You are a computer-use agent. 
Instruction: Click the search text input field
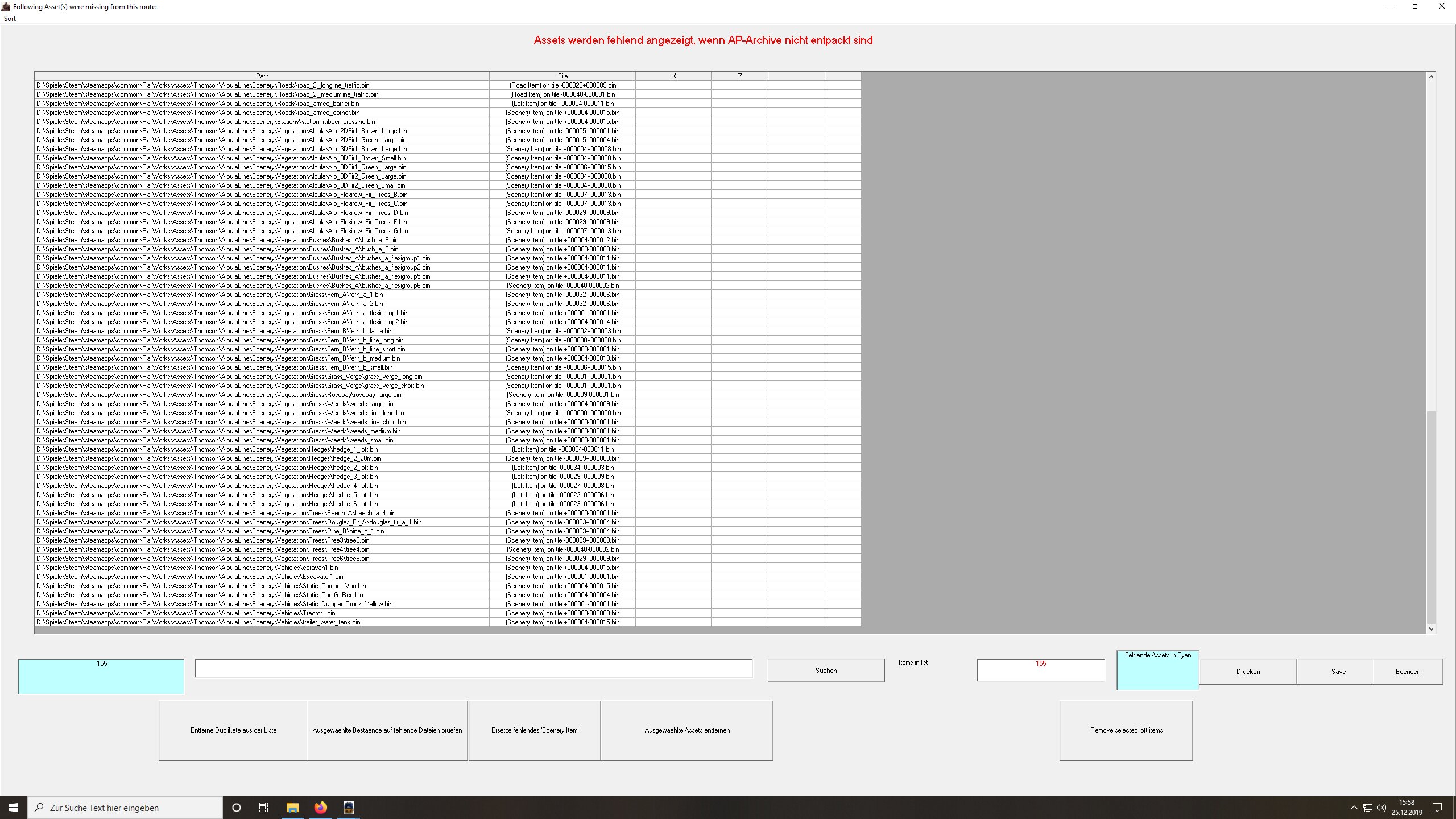[473, 669]
